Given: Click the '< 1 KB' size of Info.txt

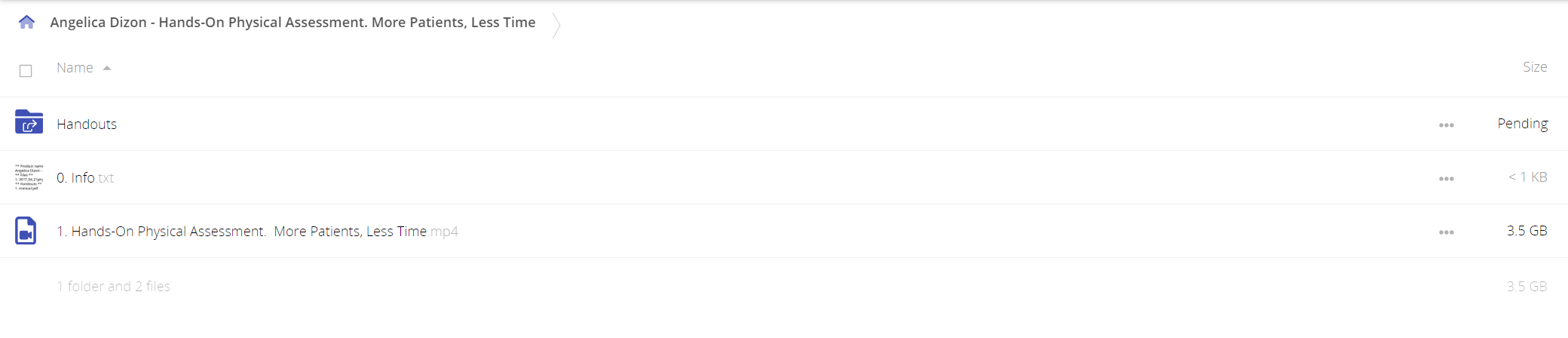Looking at the screenshot, I should click(1527, 177).
